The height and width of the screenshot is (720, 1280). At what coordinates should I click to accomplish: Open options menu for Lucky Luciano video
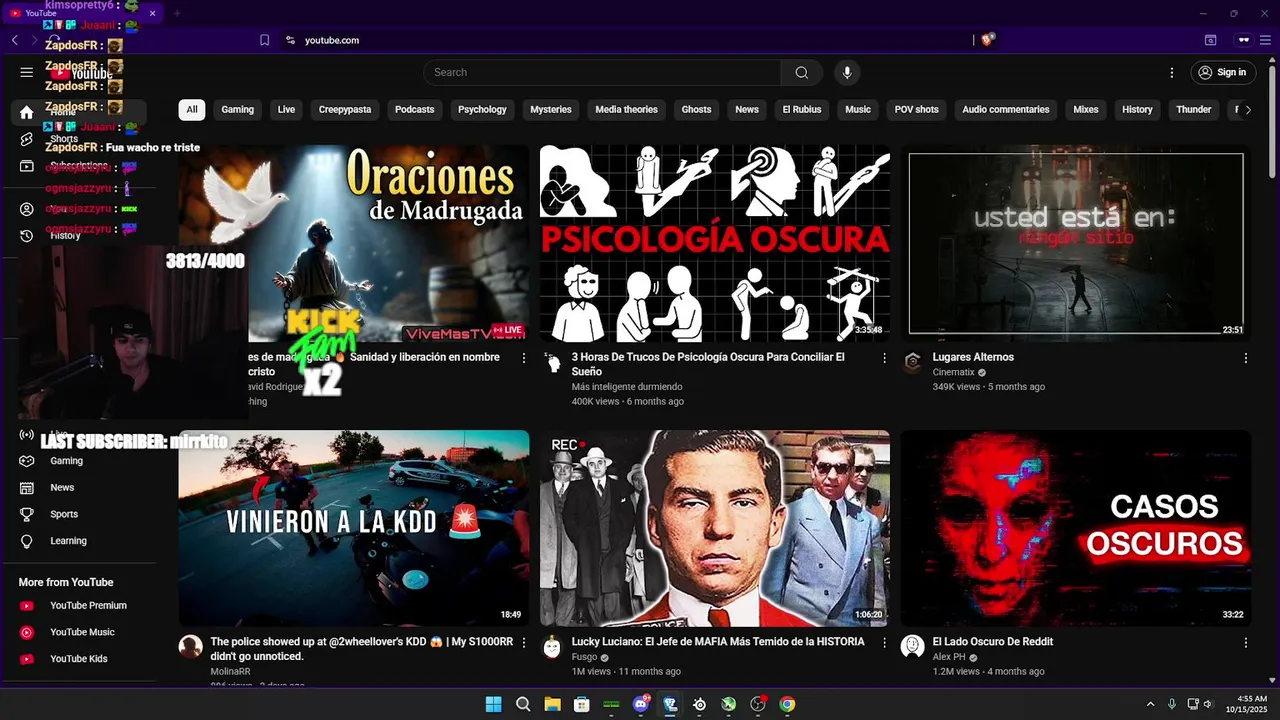884,643
